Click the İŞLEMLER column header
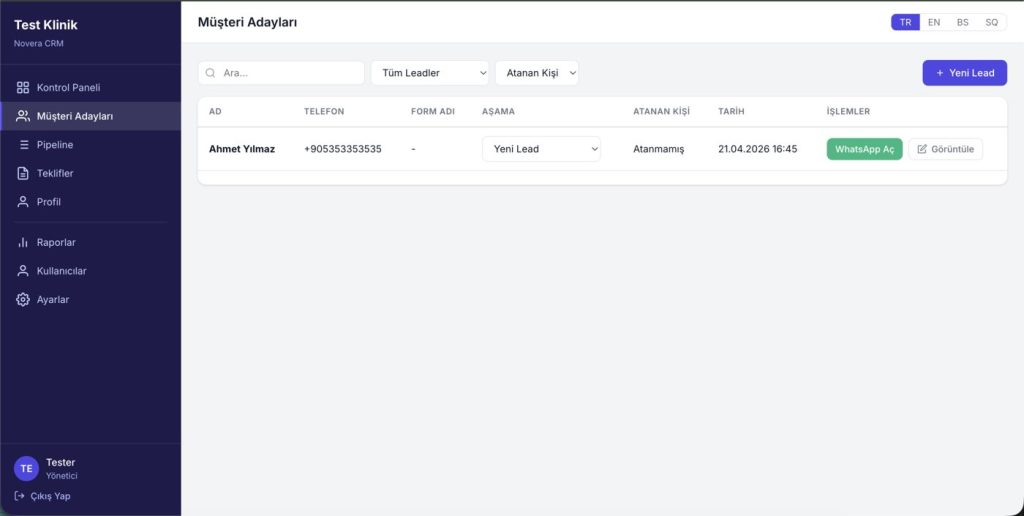This screenshot has height=516, width=1024. click(848, 112)
